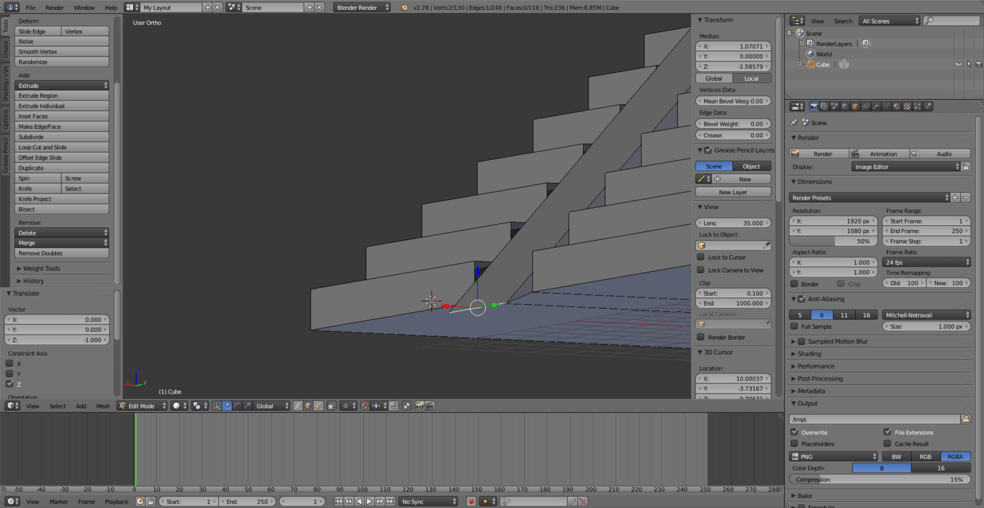Switch to vertex select mode

click(298, 406)
